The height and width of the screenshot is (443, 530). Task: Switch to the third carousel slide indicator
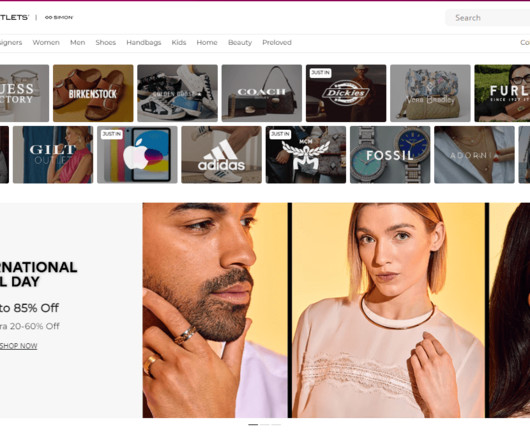[x=276, y=425]
